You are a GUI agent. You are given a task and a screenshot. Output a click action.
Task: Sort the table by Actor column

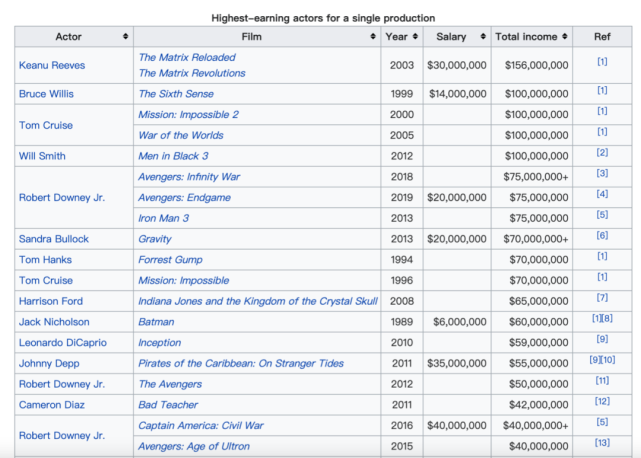coord(125,37)
